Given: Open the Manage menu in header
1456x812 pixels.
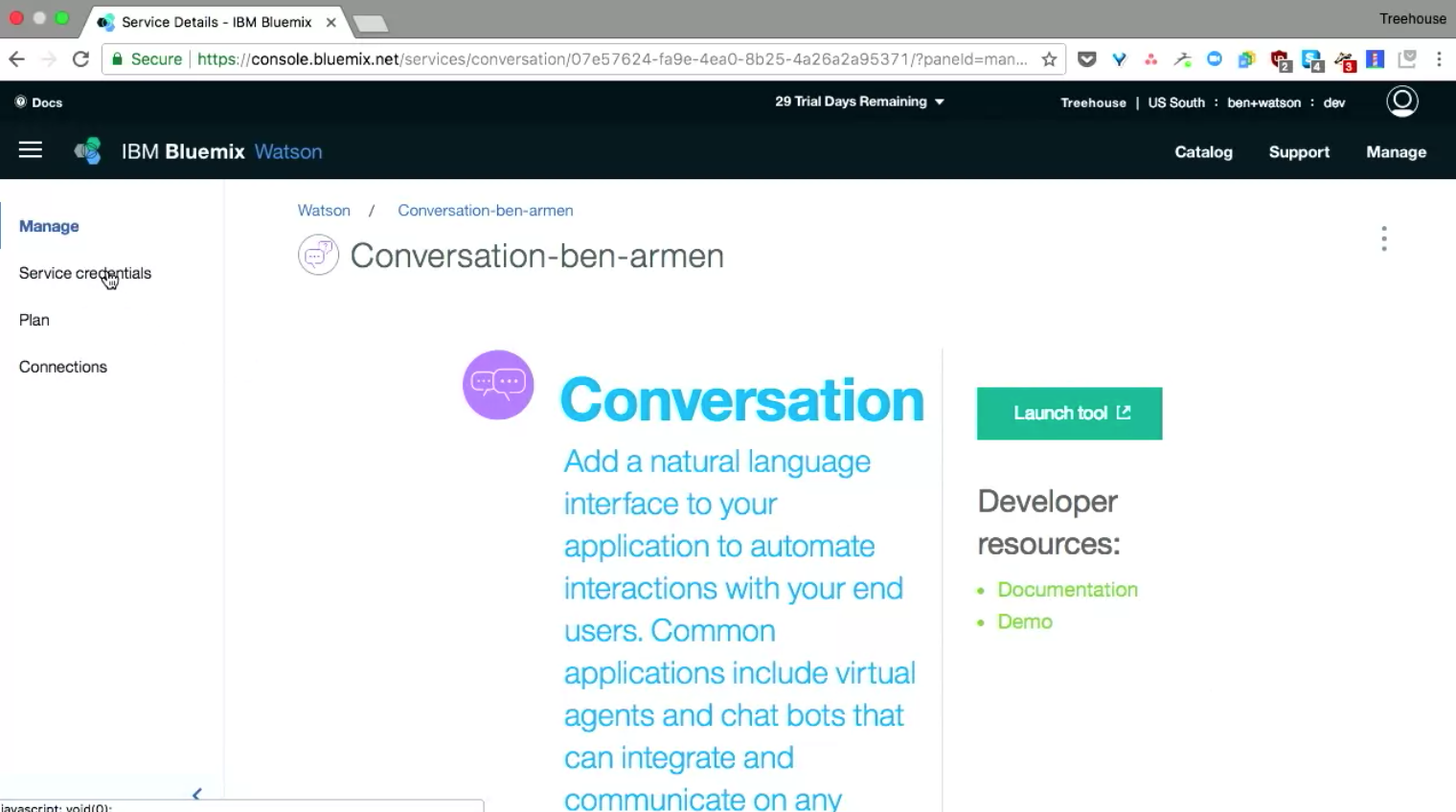Looking at the screenshot, I should click(x=1396, y=152).
